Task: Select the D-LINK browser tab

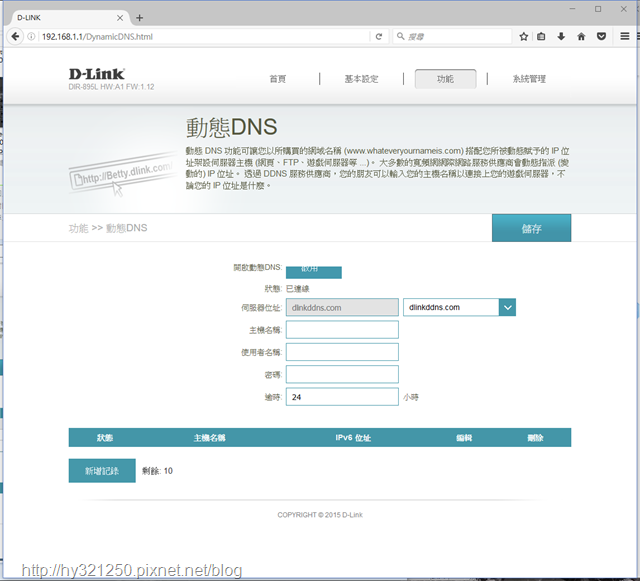Action: 65,18
